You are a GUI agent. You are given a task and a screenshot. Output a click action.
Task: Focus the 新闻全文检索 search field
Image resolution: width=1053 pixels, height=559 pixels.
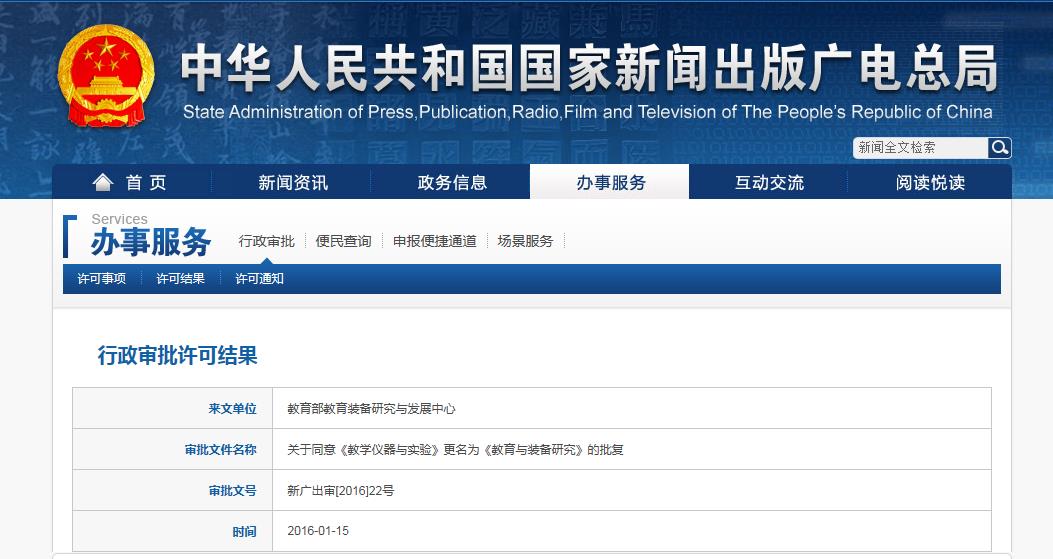click(x=921, y=148)
